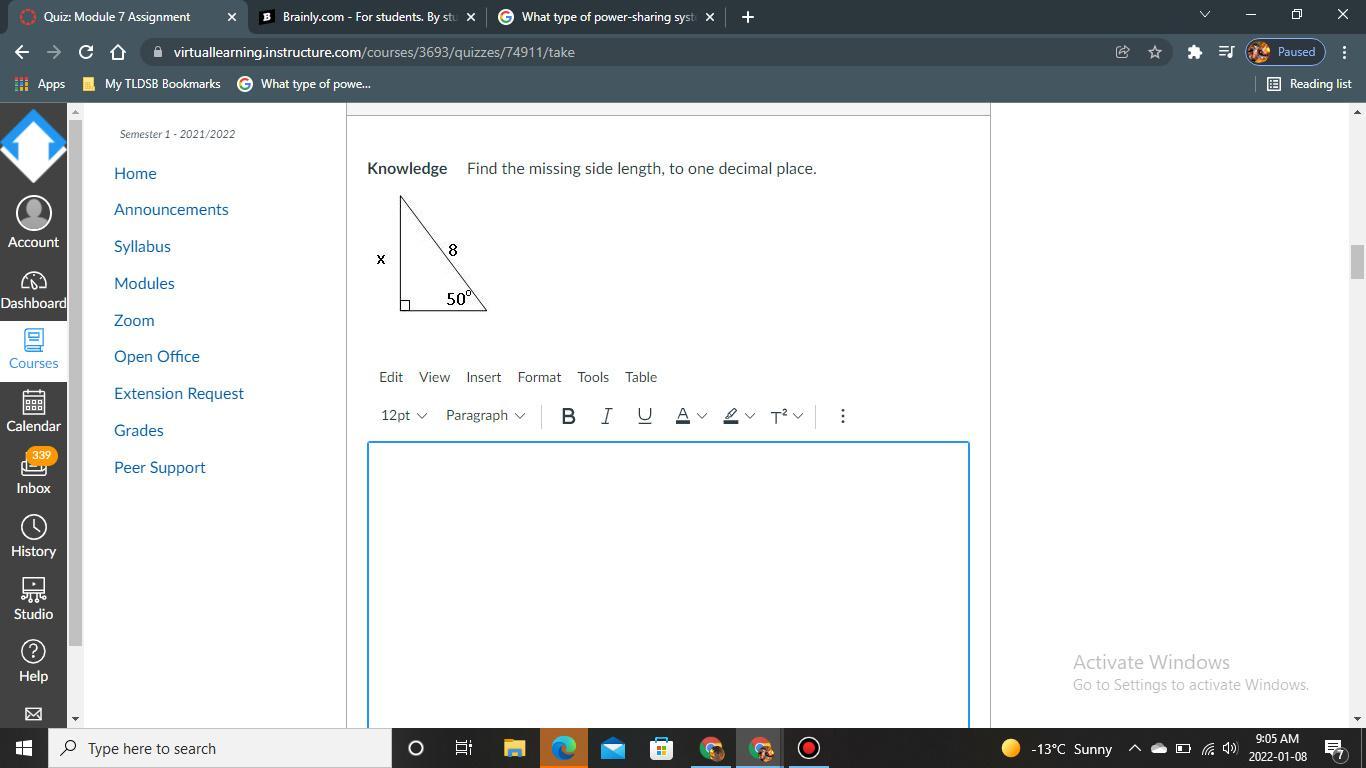Expand the superscript/subscript options arrow
1366x768 pixels.
[x=798, y=416]
